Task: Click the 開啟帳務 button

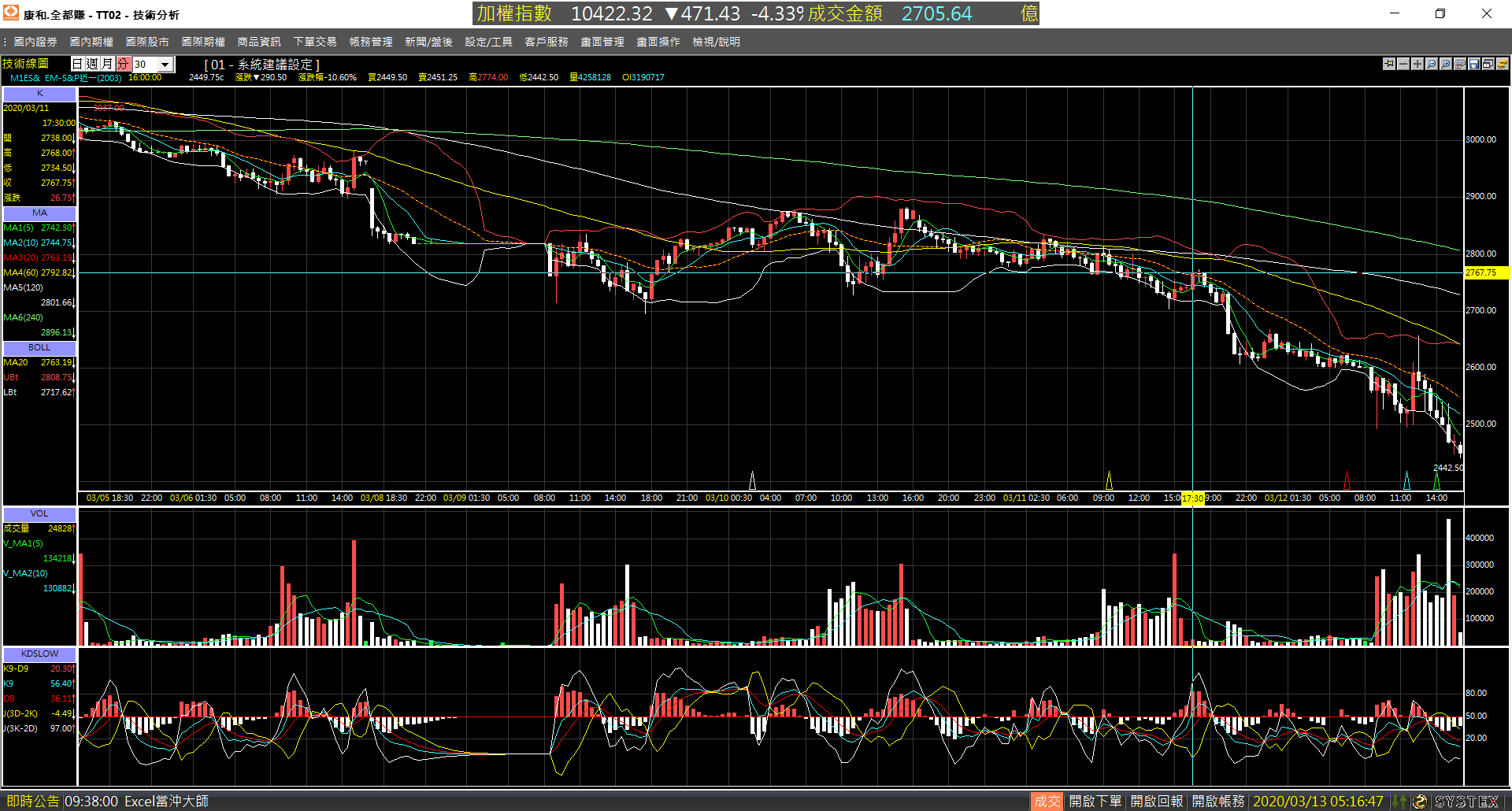Action: pyautogui.click(x=1218, y=802)
